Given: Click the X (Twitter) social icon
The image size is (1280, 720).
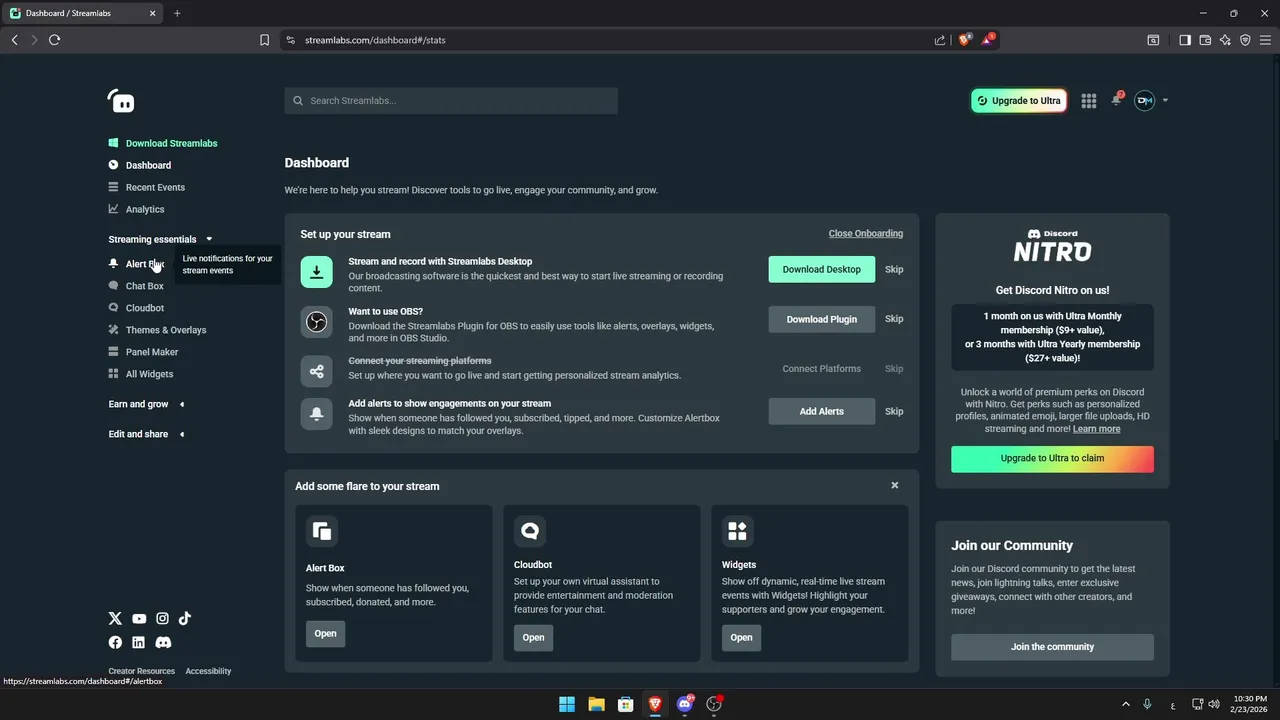Looking at the screenshot, I should click(x=115, y=618).
